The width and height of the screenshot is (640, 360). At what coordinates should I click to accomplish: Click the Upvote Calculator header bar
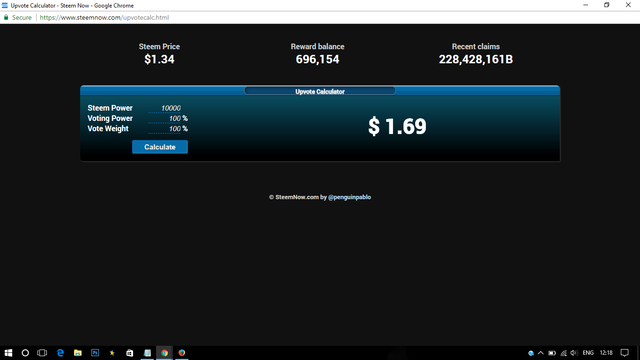pos(320,91)
